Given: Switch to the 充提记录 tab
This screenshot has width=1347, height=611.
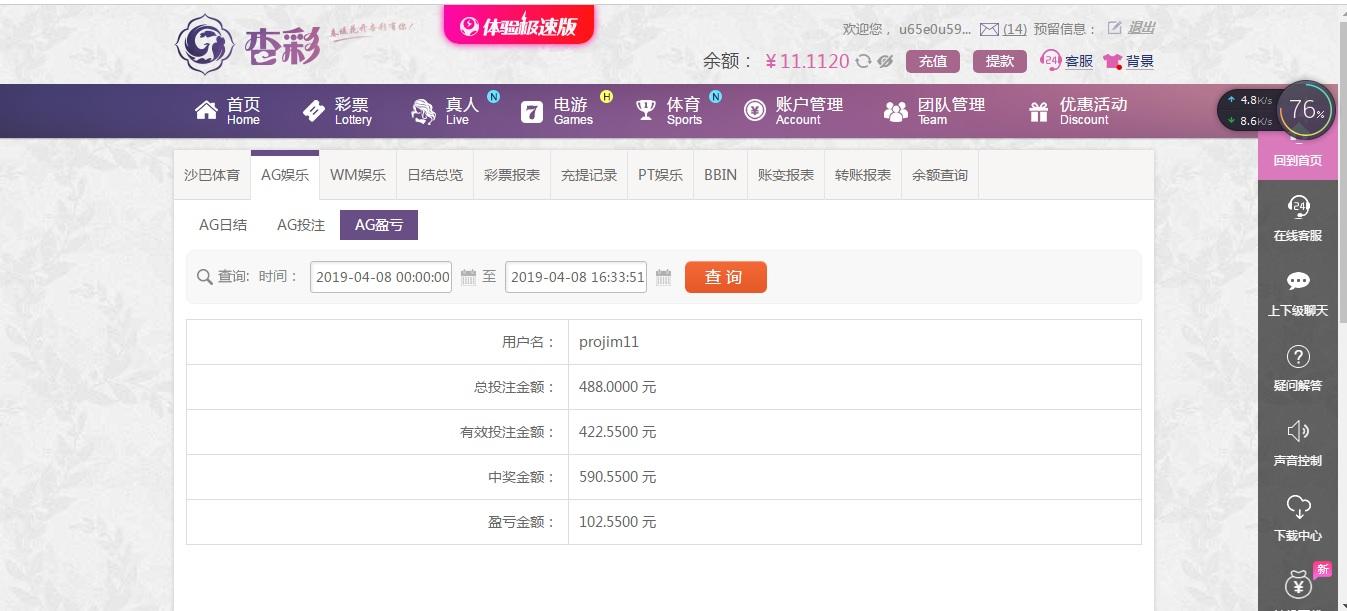Looking at the screenshot, I should pos(589,174).
